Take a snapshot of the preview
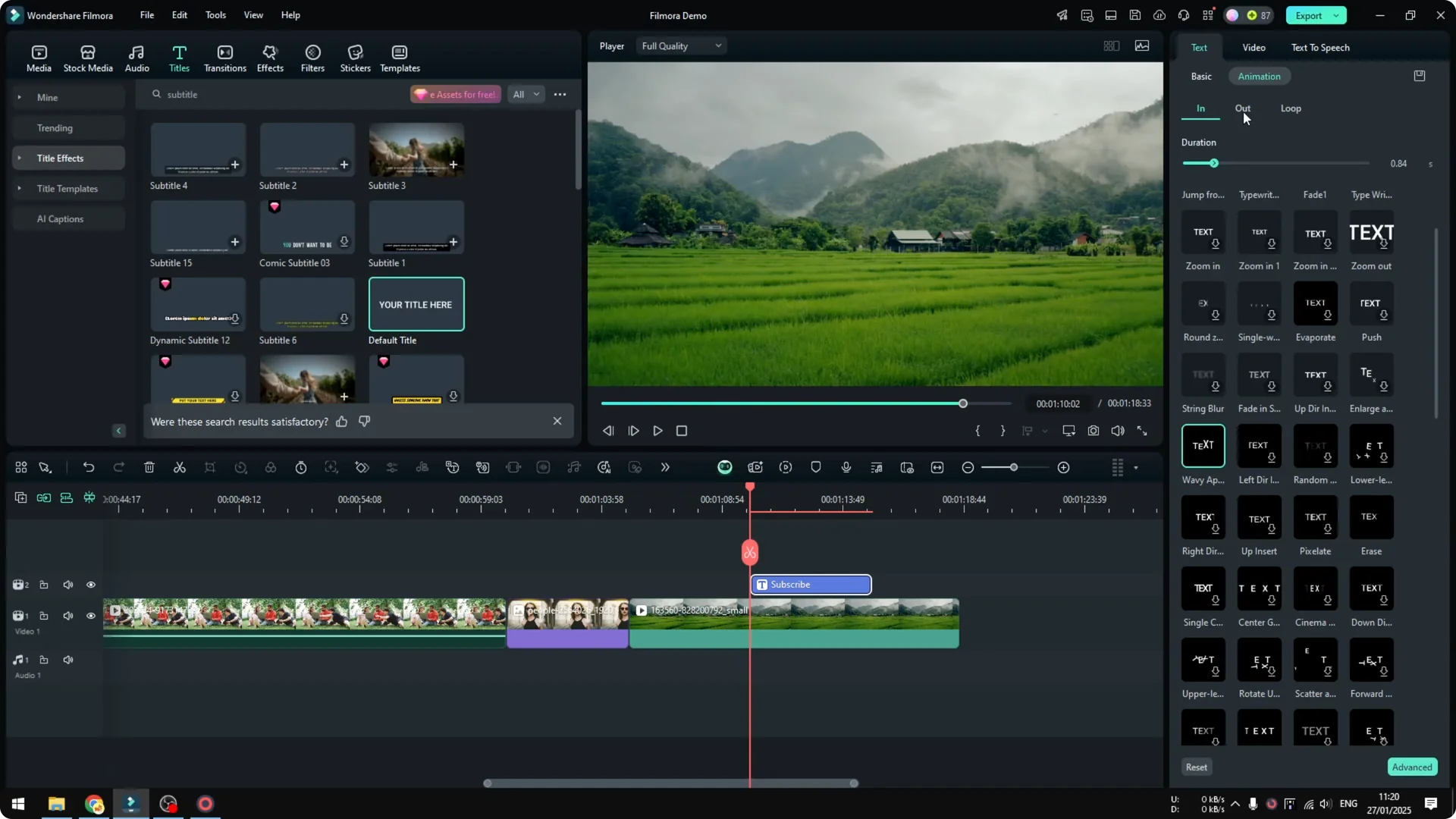 tap(1094, 431)
